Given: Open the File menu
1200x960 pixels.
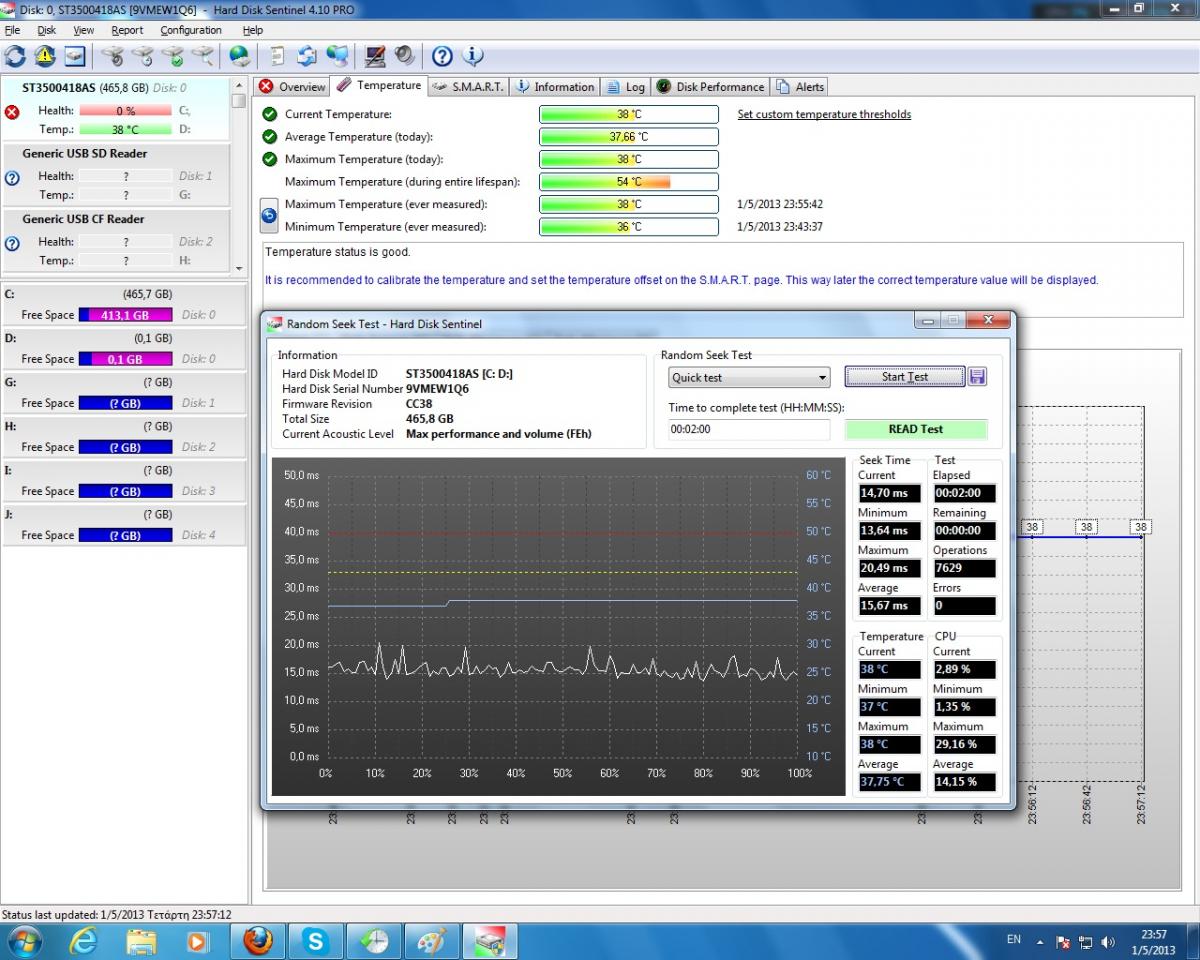Looking at the screenshot, I should coord(12,30).
